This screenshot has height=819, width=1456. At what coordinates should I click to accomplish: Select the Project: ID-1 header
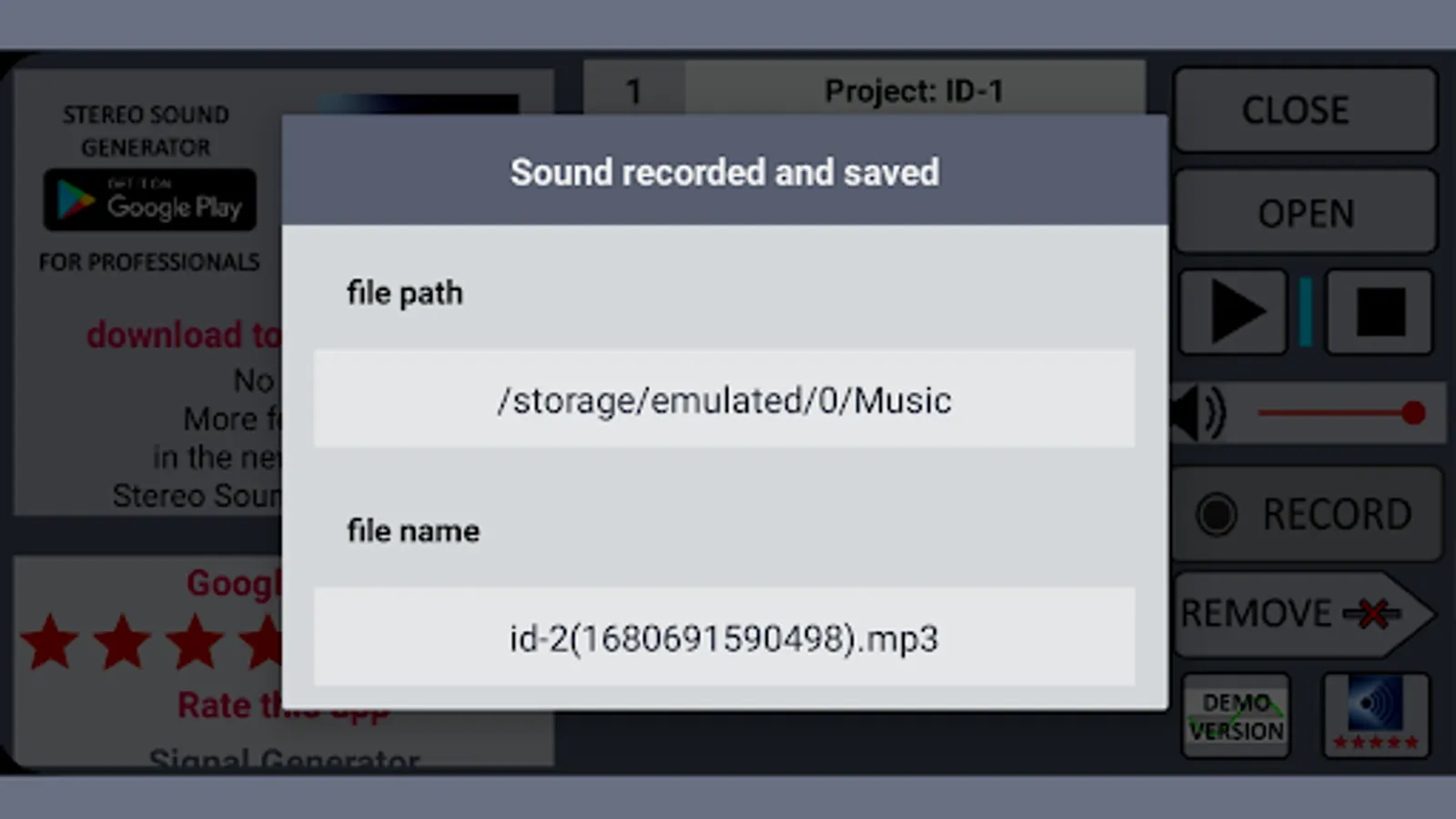coord(914,90)
